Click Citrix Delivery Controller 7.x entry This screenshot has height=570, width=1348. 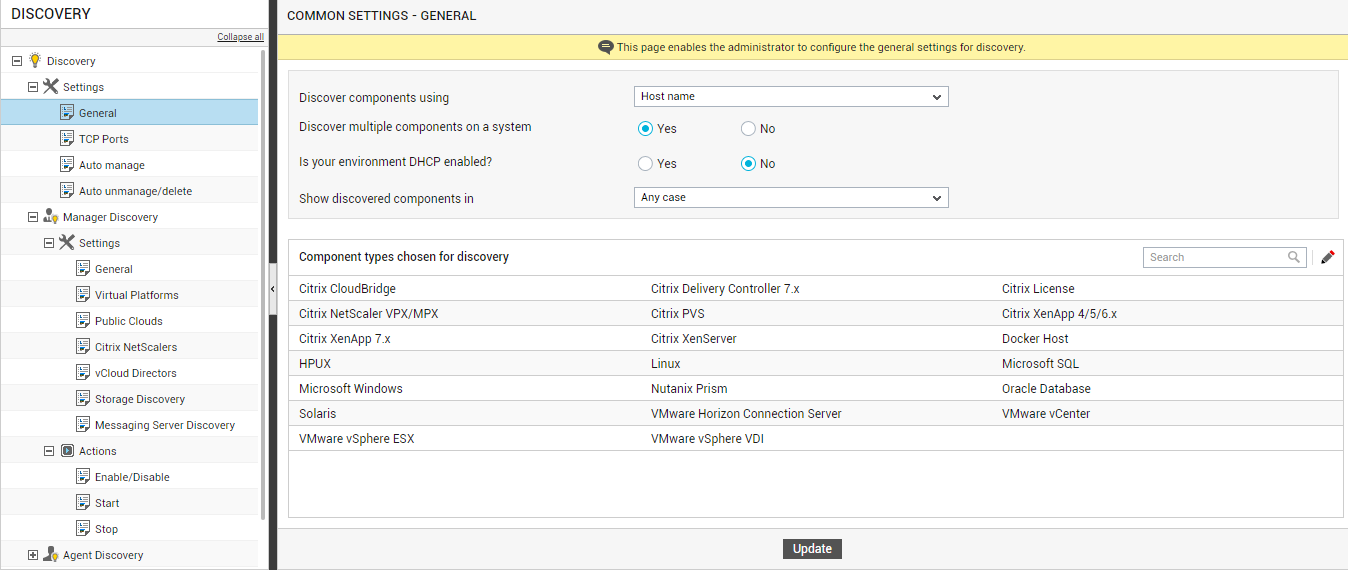pos(725,289)
